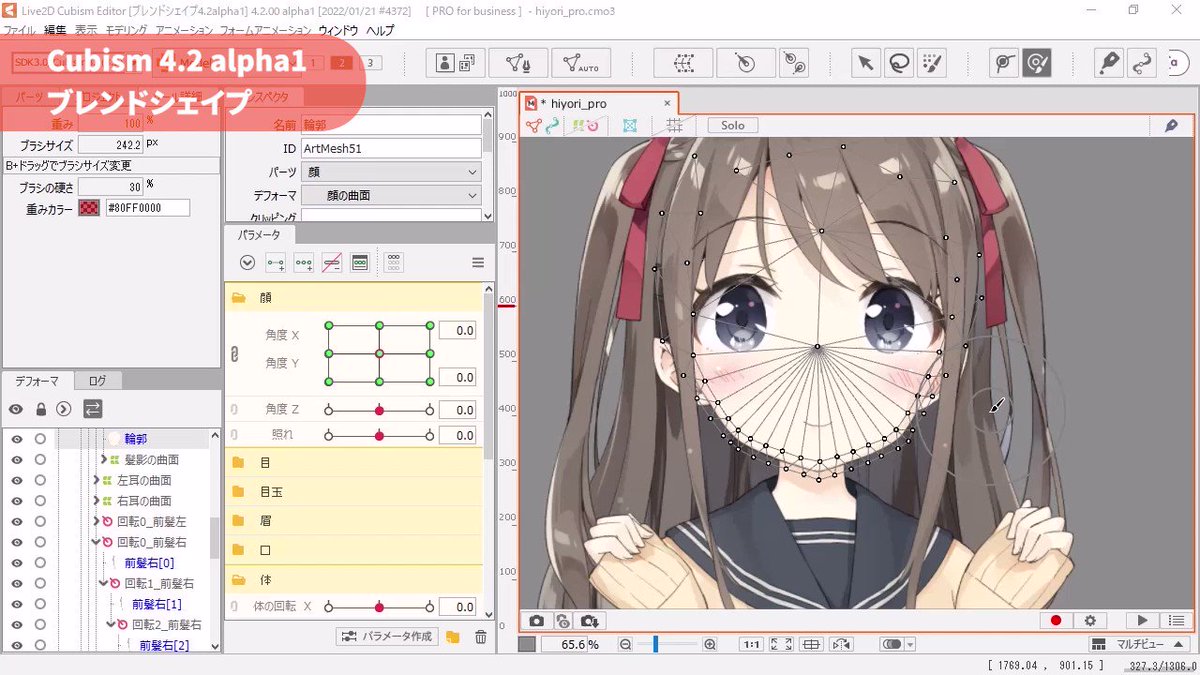Viewport: 1200px width, 675px height.
Task: Select the glue tool pen icon
Action: point(1109,63)
